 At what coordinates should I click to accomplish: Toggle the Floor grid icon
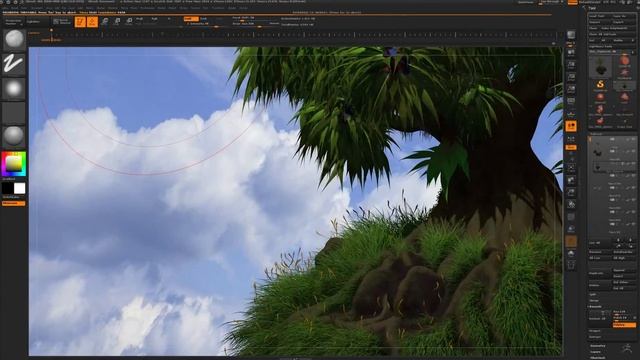click(x=571, y=113)
